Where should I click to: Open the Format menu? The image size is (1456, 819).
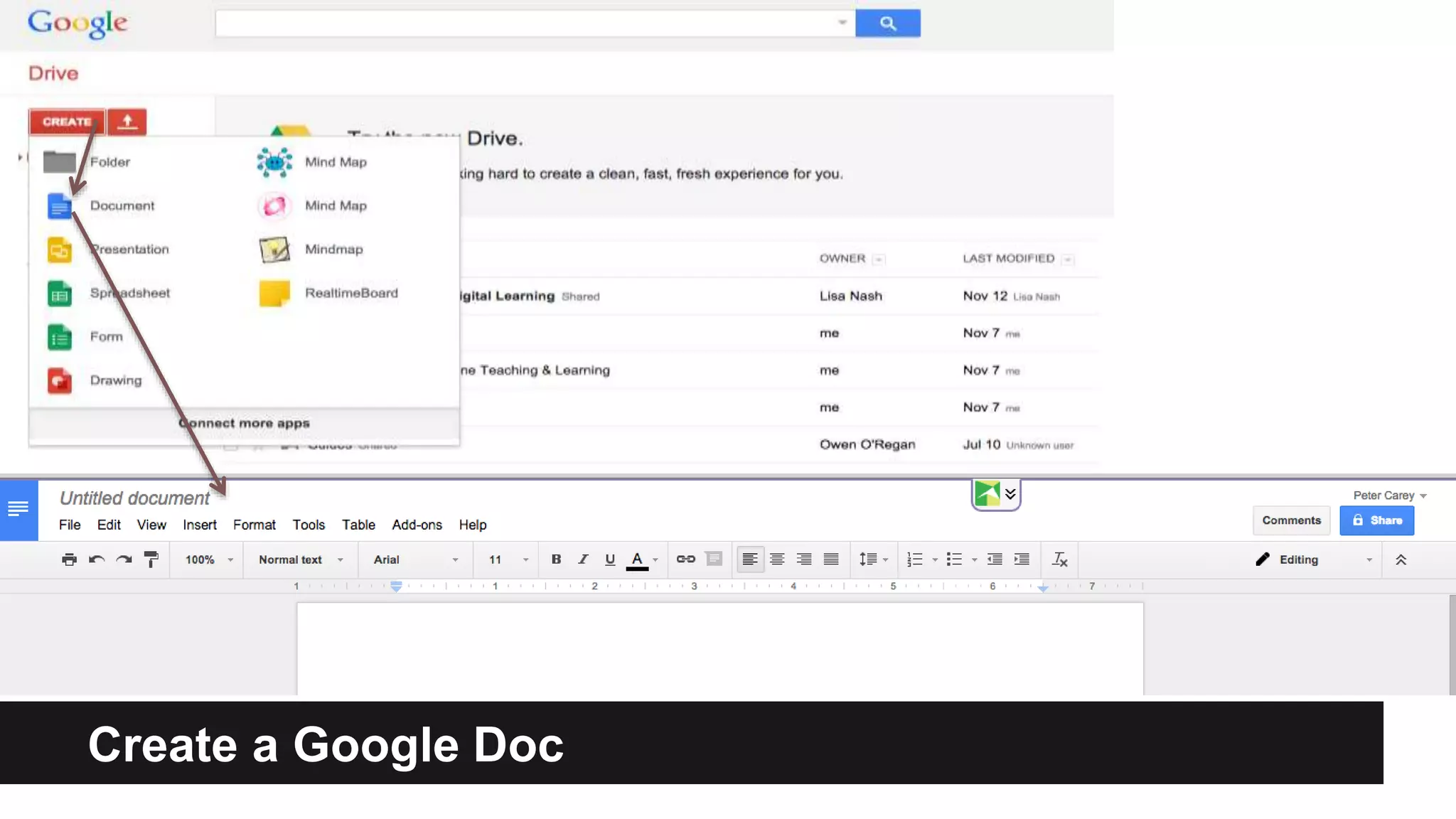255,525
